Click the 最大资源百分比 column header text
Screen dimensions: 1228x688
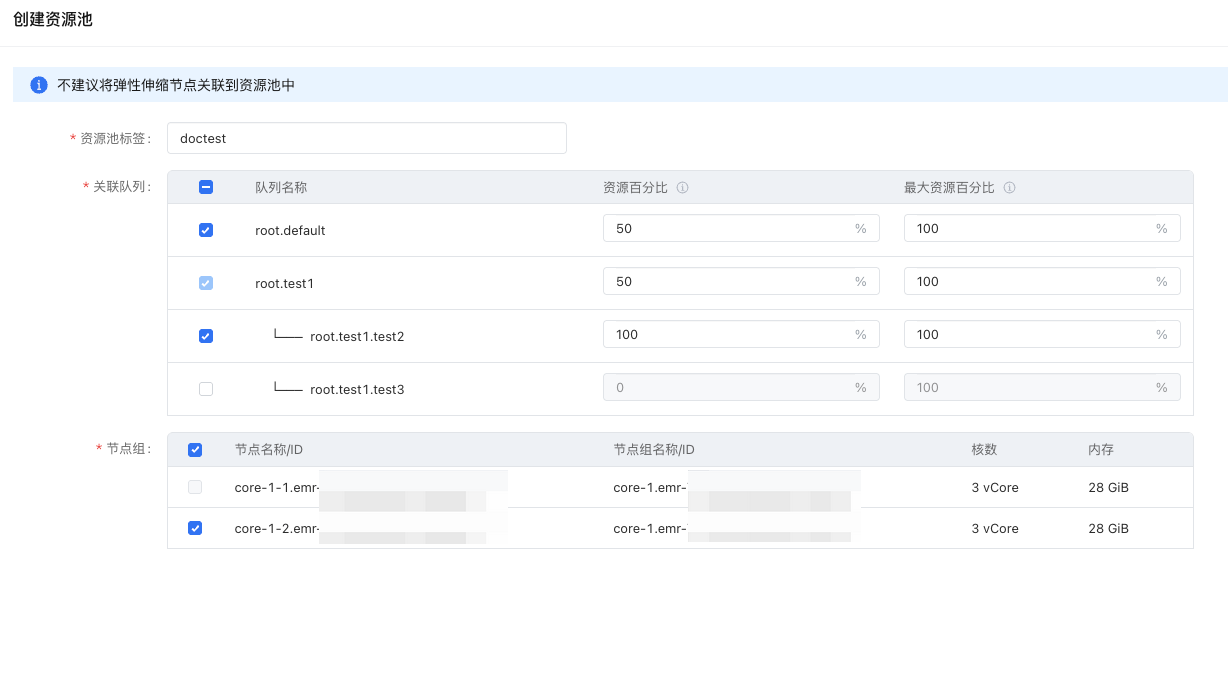[949, 187]
